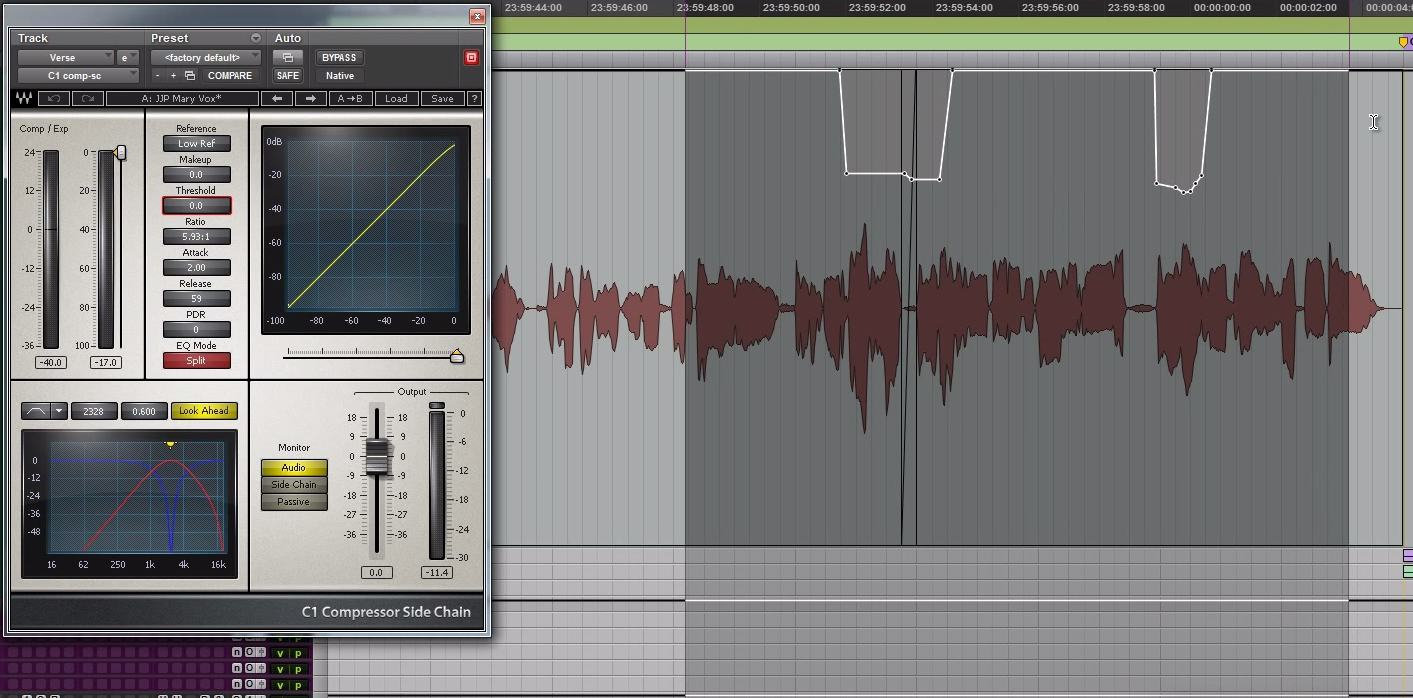The image size is (1413, 698).
Task: Disable Look Ahead
Action: pyautogui.click(x=204, y=411)
